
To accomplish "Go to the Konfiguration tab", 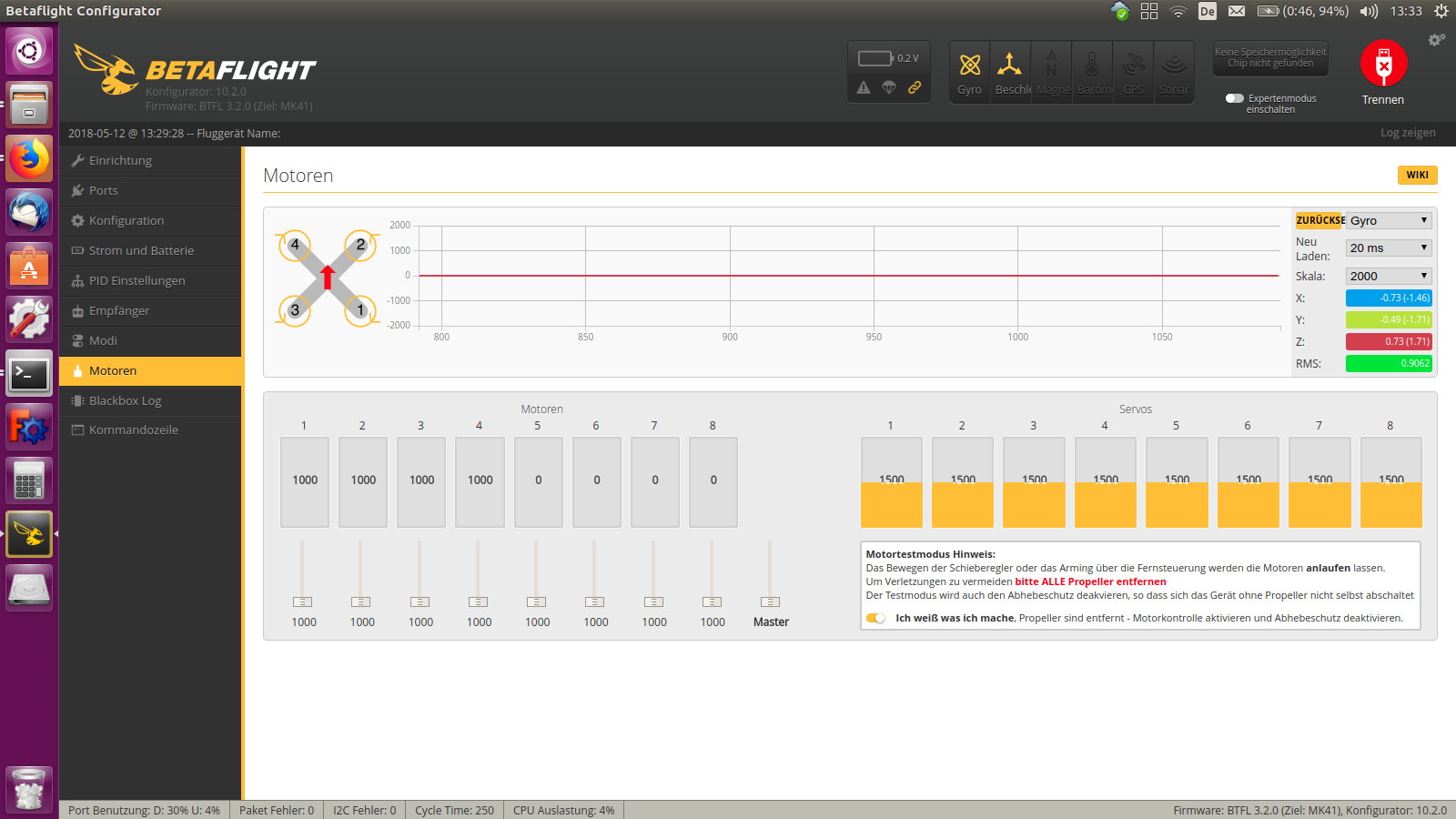I will click(150, 220).
